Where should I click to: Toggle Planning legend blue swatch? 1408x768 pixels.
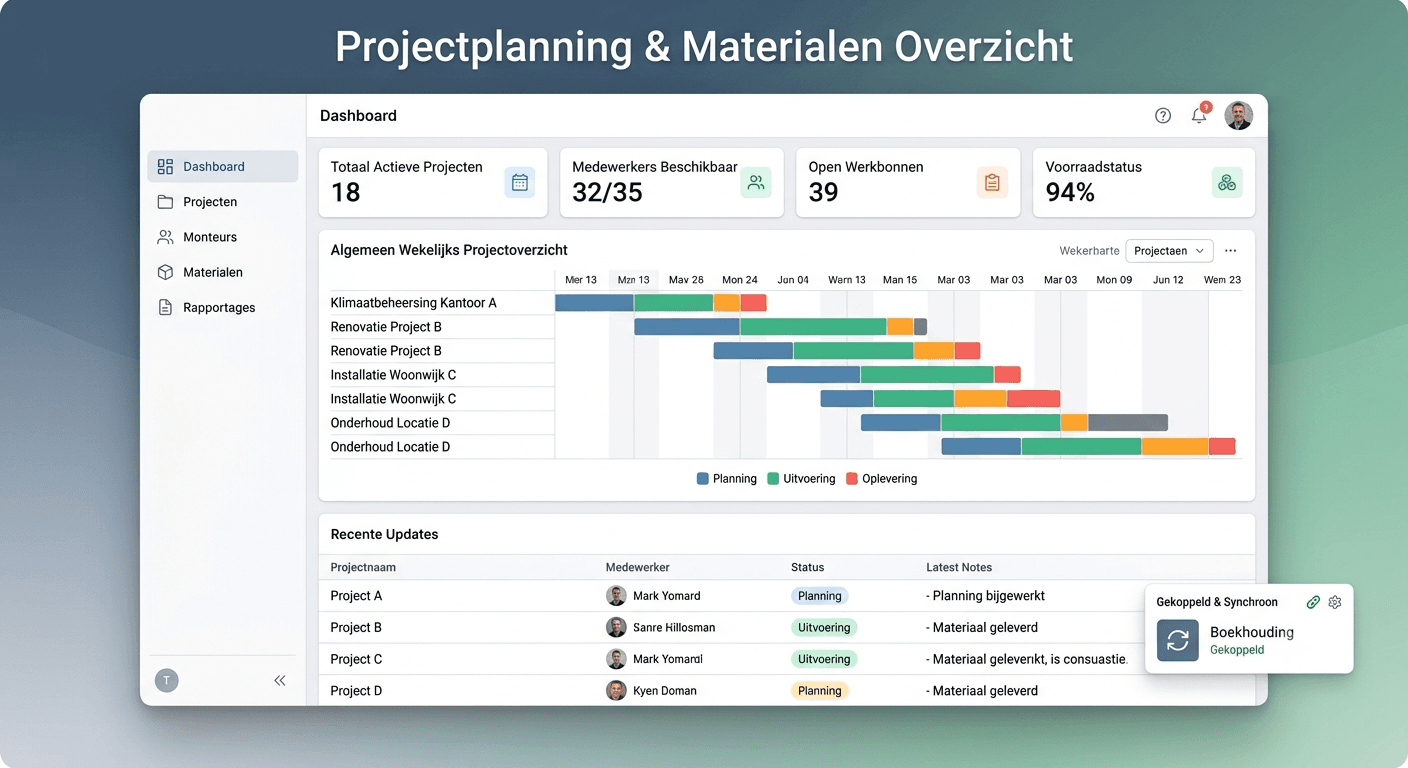pyautogui.click(x=703, y=479)
